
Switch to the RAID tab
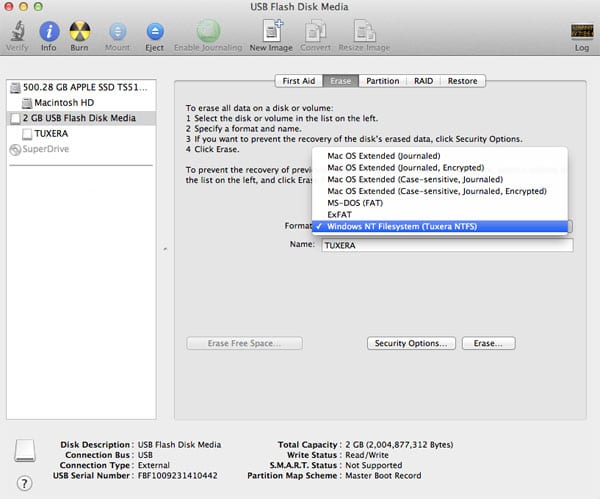click(x=423, y=81)
